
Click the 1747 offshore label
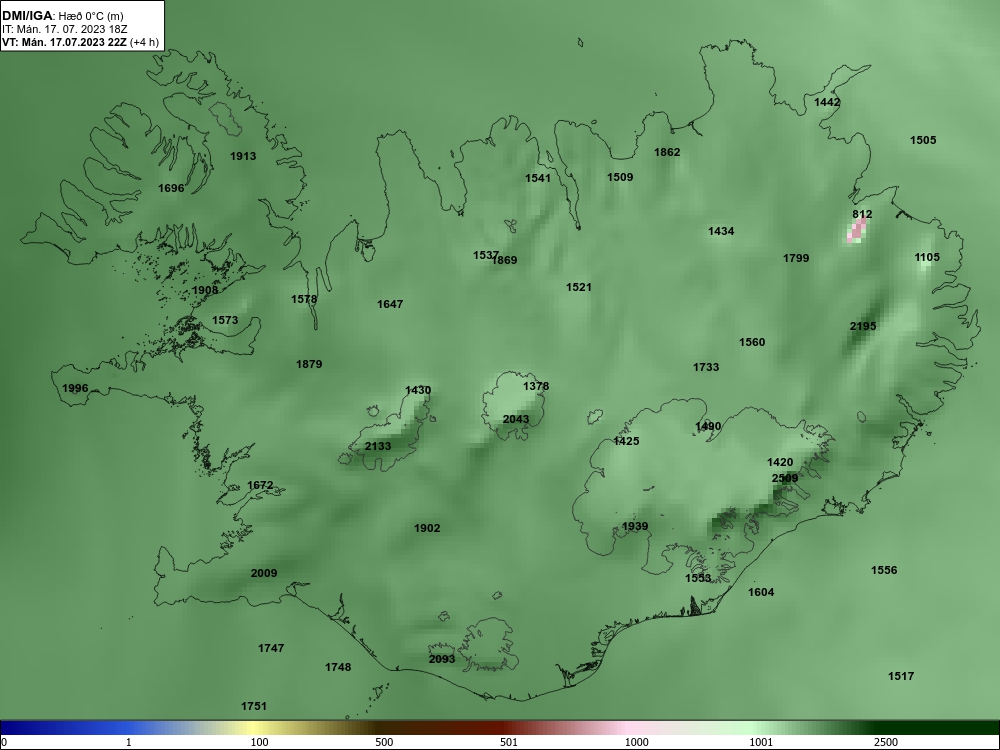click(271, 649)
